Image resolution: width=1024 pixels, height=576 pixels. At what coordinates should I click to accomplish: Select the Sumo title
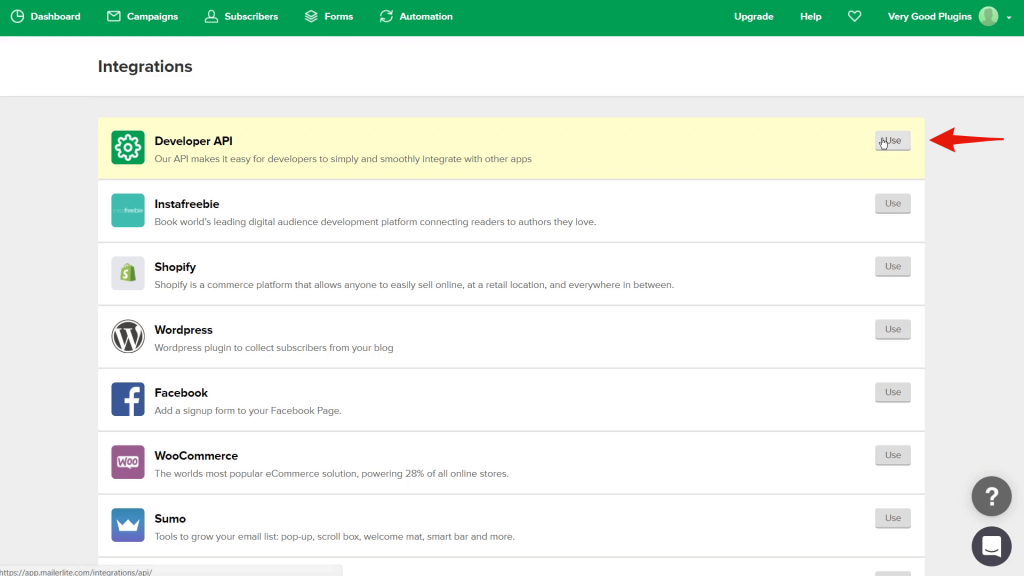click(x=170, y=519)
